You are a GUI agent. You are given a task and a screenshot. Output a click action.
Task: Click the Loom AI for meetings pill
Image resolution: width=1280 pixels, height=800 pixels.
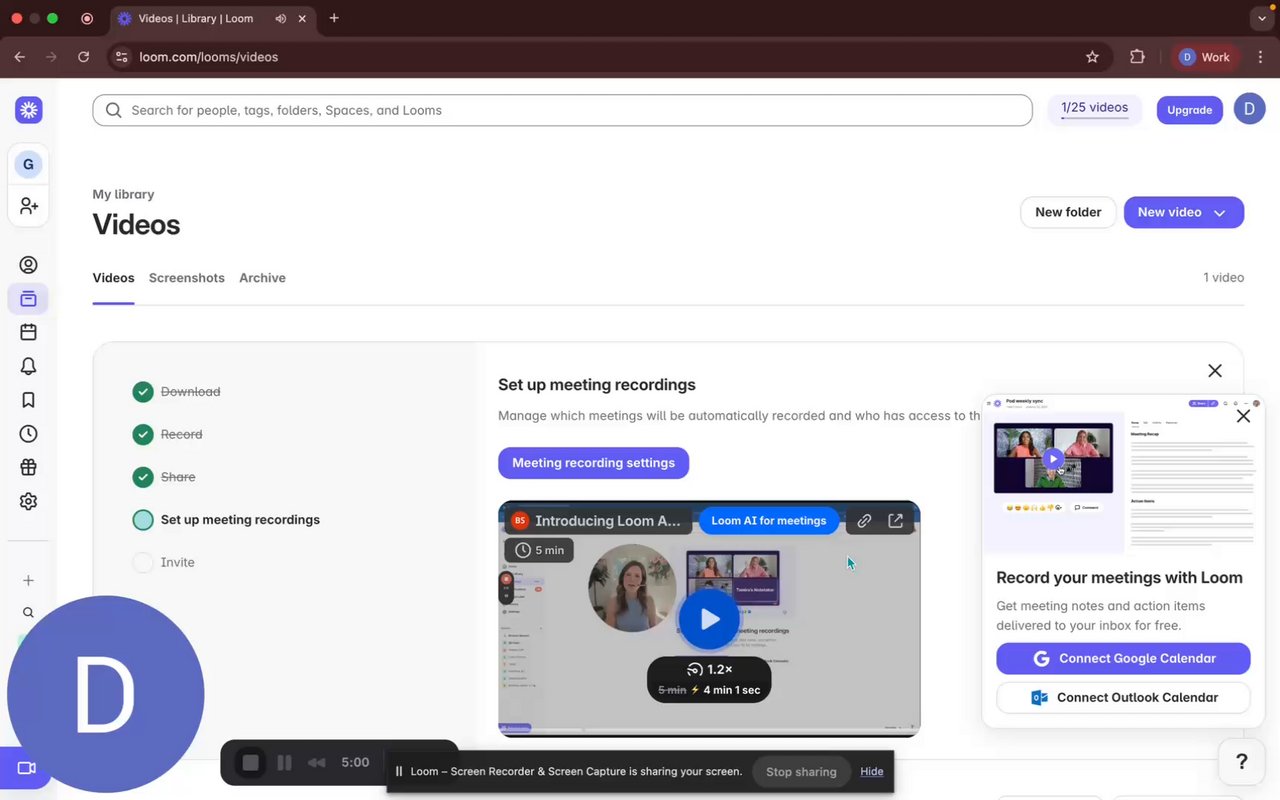[x=768, y=521]
